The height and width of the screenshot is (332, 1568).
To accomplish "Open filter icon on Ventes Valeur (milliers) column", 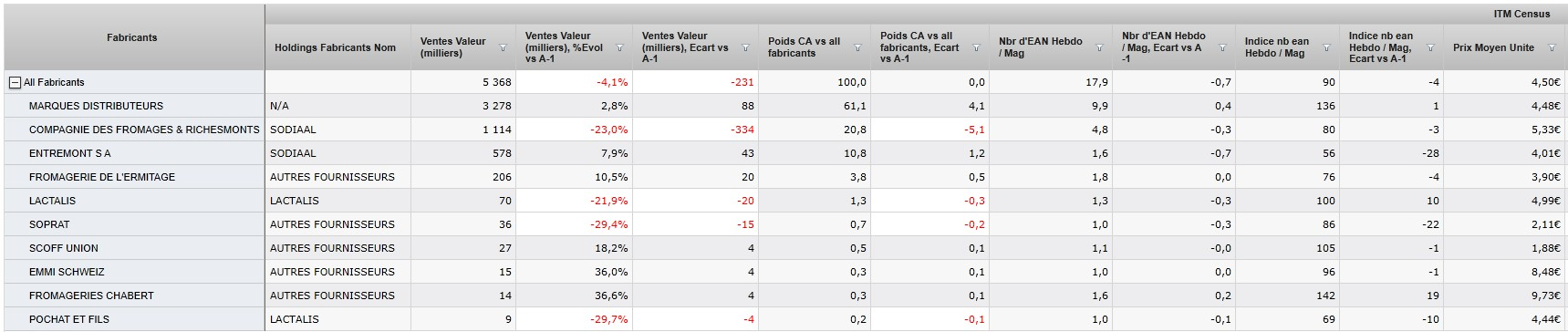I will coord(504,47).
